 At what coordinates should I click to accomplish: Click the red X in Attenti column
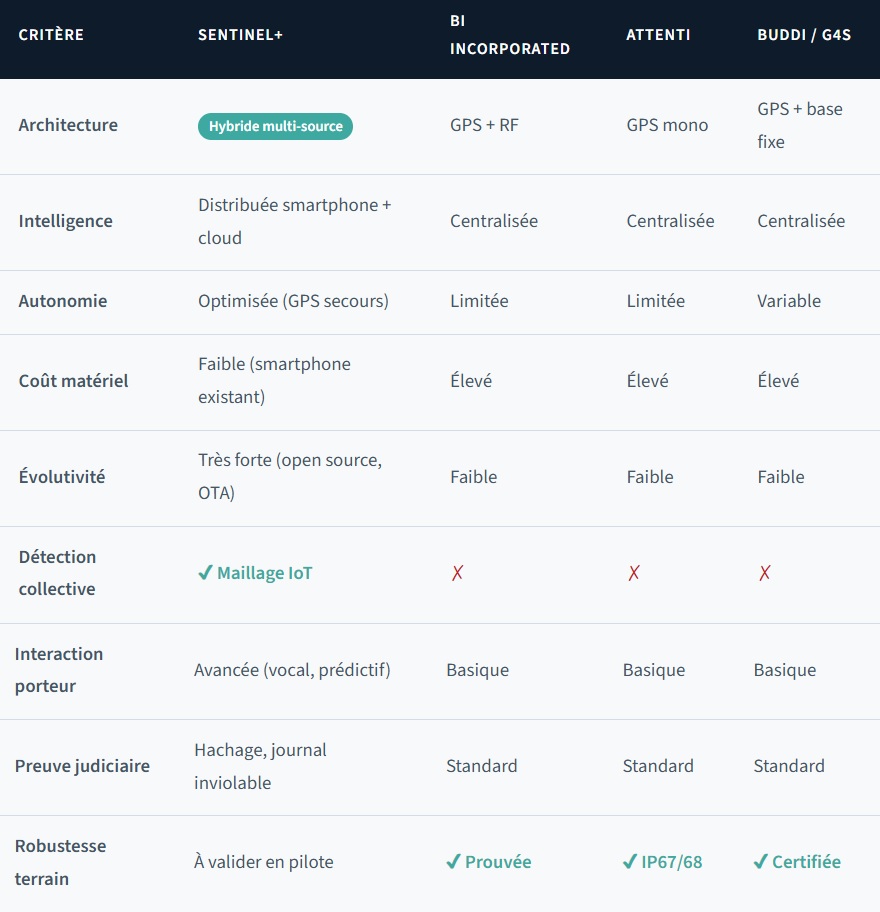[633, 573]
